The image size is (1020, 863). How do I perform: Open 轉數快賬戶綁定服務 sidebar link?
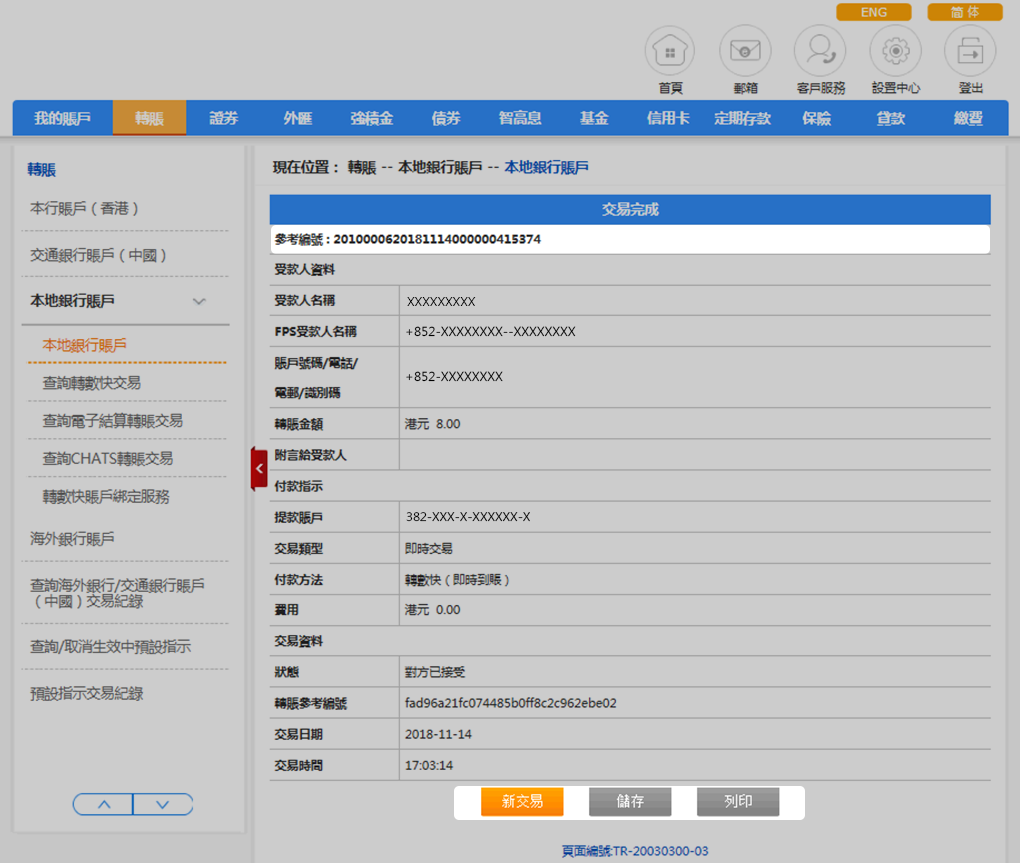105,497
